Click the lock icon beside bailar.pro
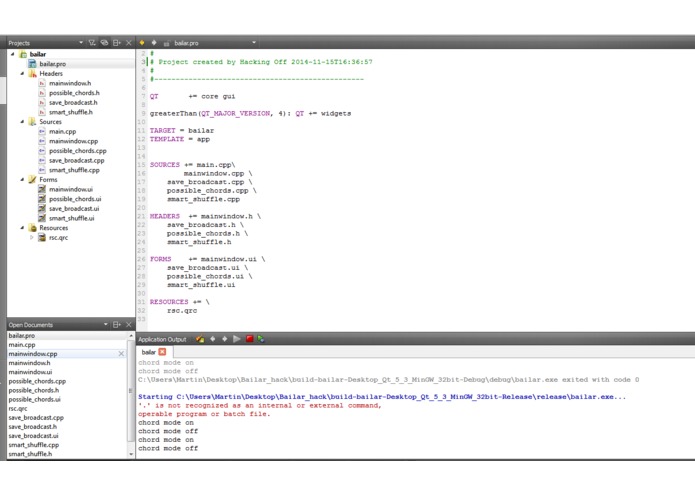 tap(167, 43)
